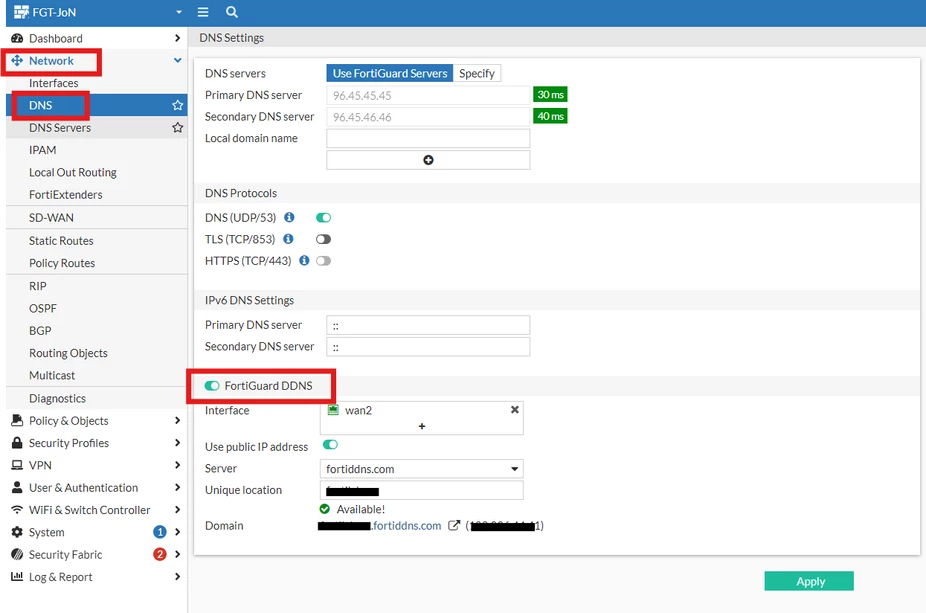
Task: Toggle Use public IP address switch
Action: click(x=330, y=445)
